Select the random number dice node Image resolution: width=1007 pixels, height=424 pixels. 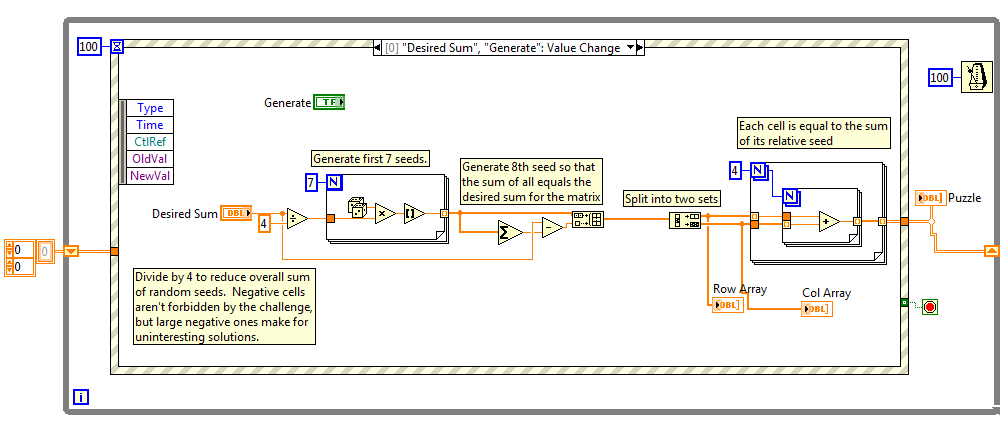(x=356, y=209)
